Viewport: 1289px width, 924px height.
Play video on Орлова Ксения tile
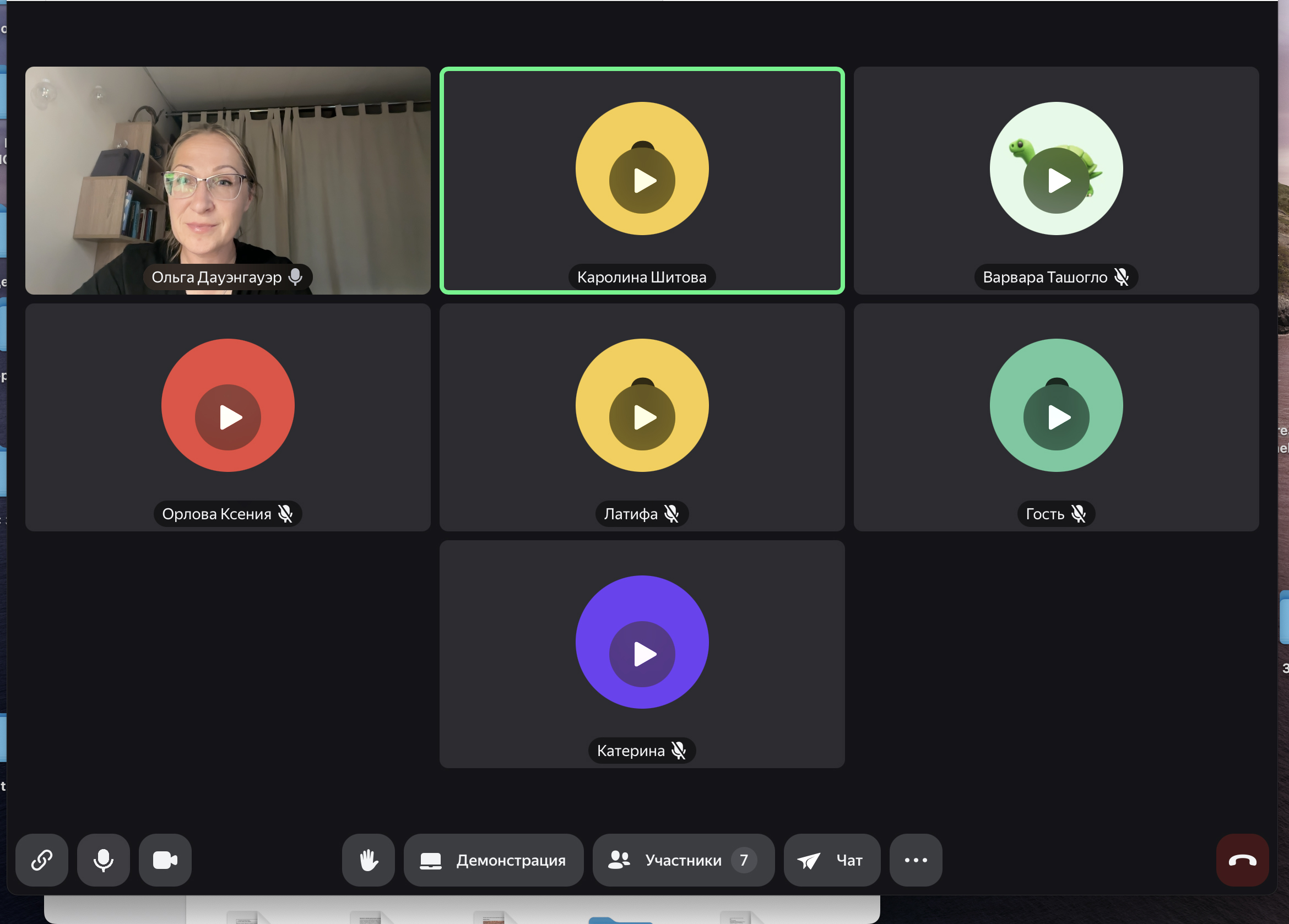228,417
